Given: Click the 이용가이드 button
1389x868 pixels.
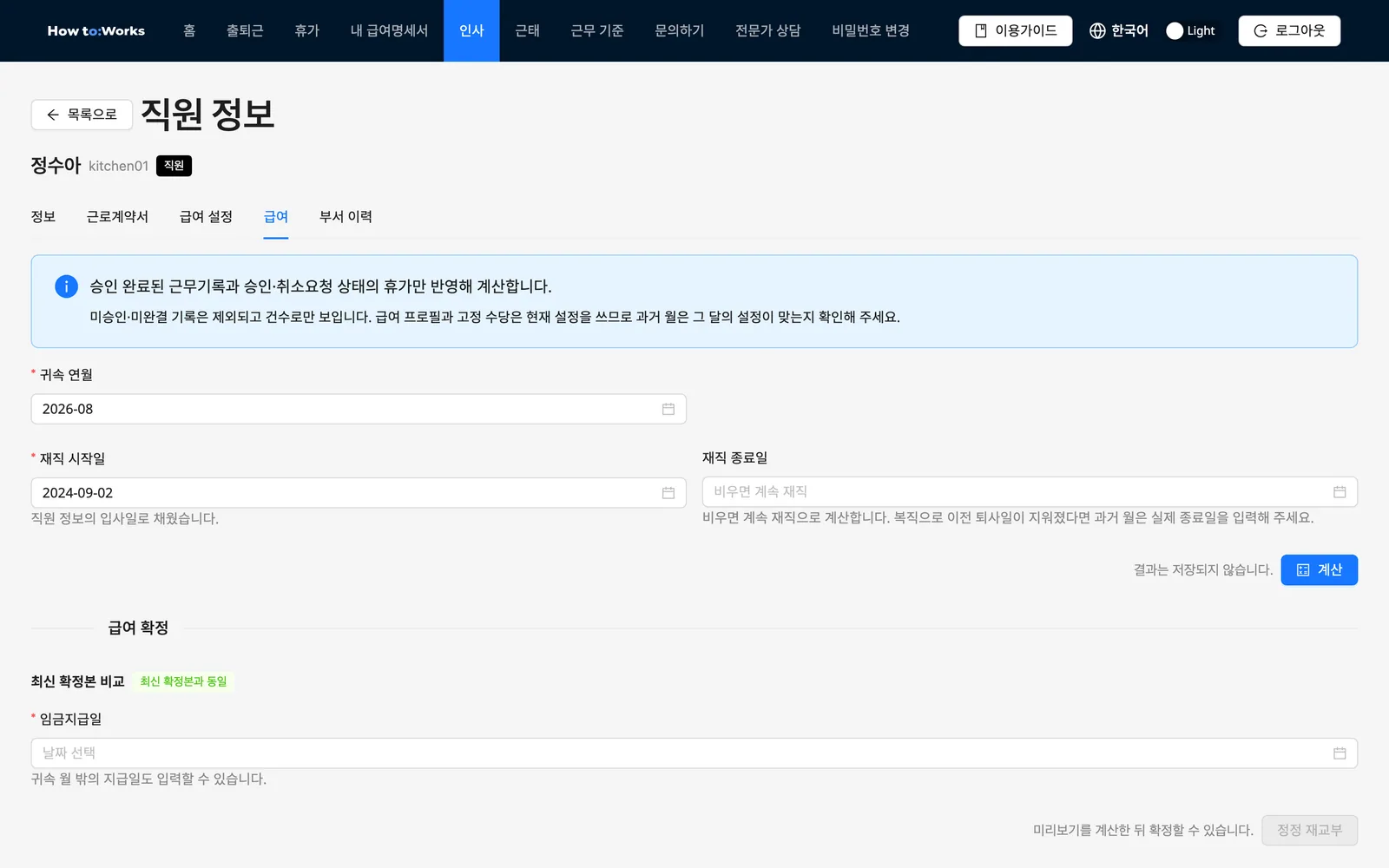Looking at the screenshot, I should tap(1016, 31).
